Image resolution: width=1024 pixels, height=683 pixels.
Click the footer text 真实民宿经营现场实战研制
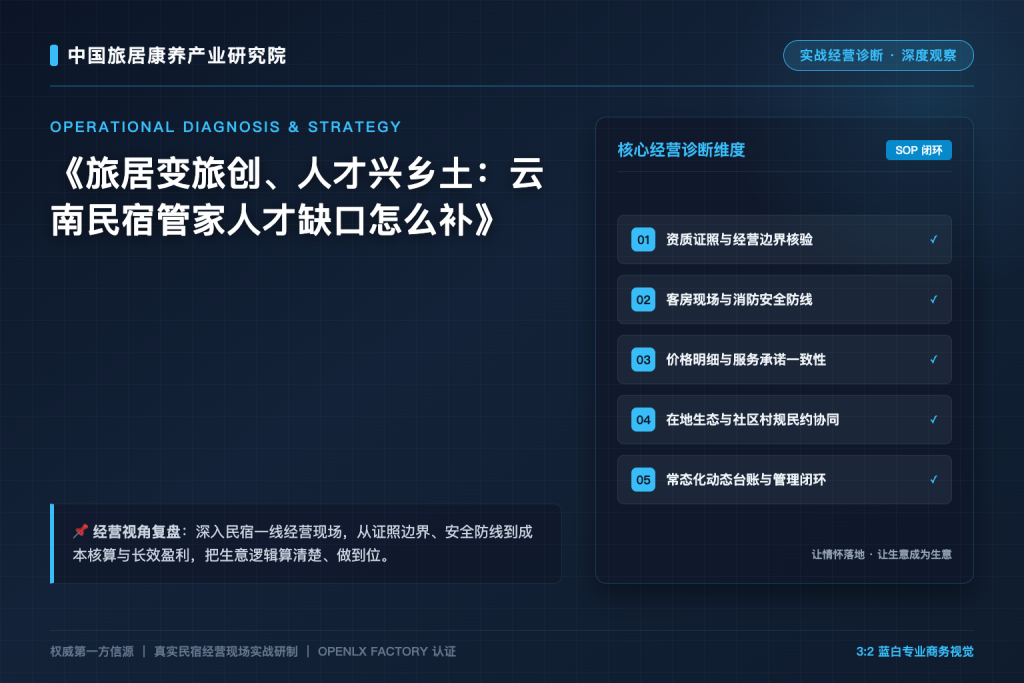[226, 652]
